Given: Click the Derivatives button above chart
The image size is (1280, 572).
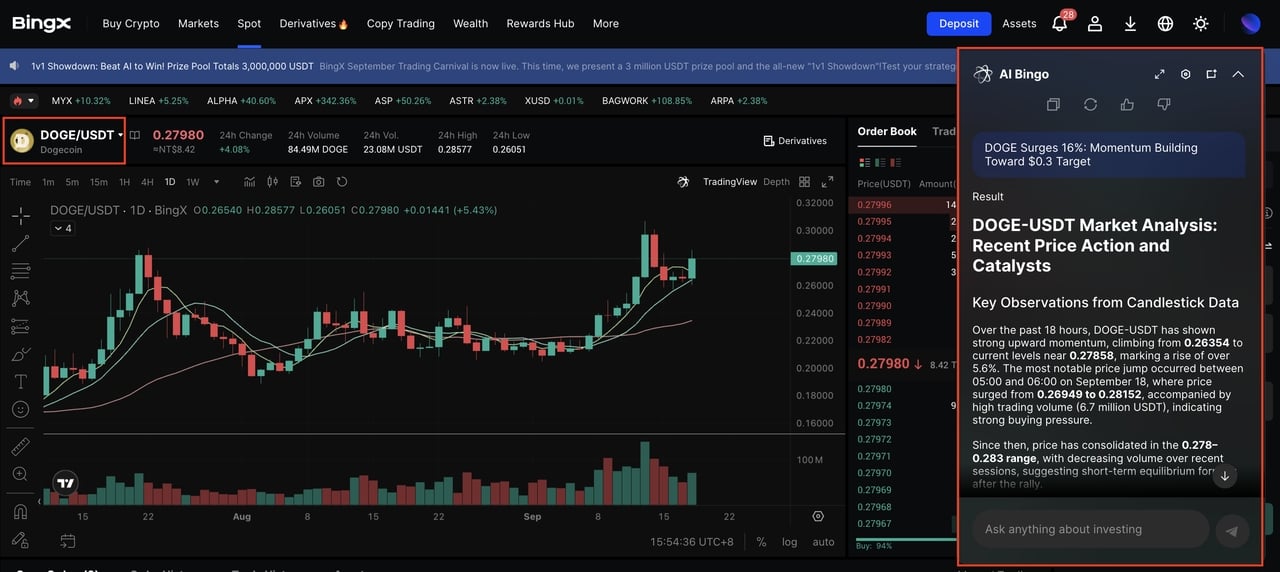Looking at the screenshot, I should 795,141.
